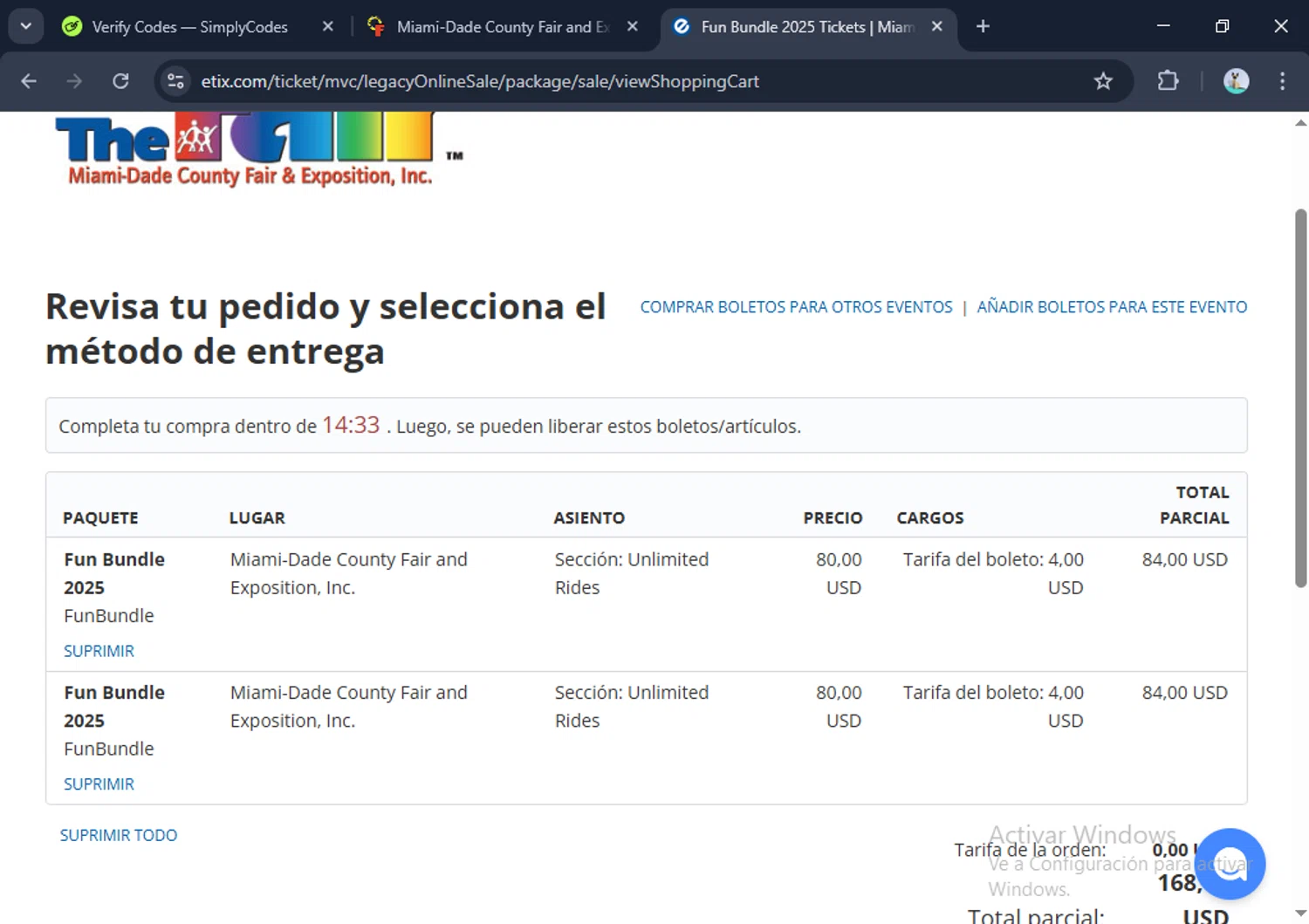Open the chat support bubble icon
Screen dimensions: 1309x924
click(1230, 864)
